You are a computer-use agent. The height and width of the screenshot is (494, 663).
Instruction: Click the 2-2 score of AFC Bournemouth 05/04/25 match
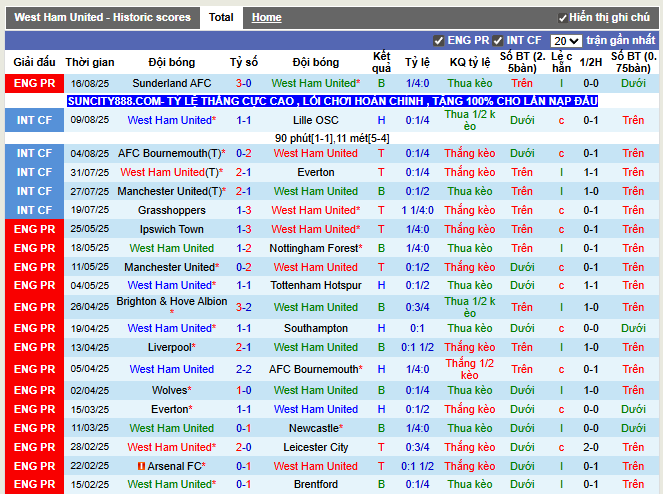coord(244,369)
